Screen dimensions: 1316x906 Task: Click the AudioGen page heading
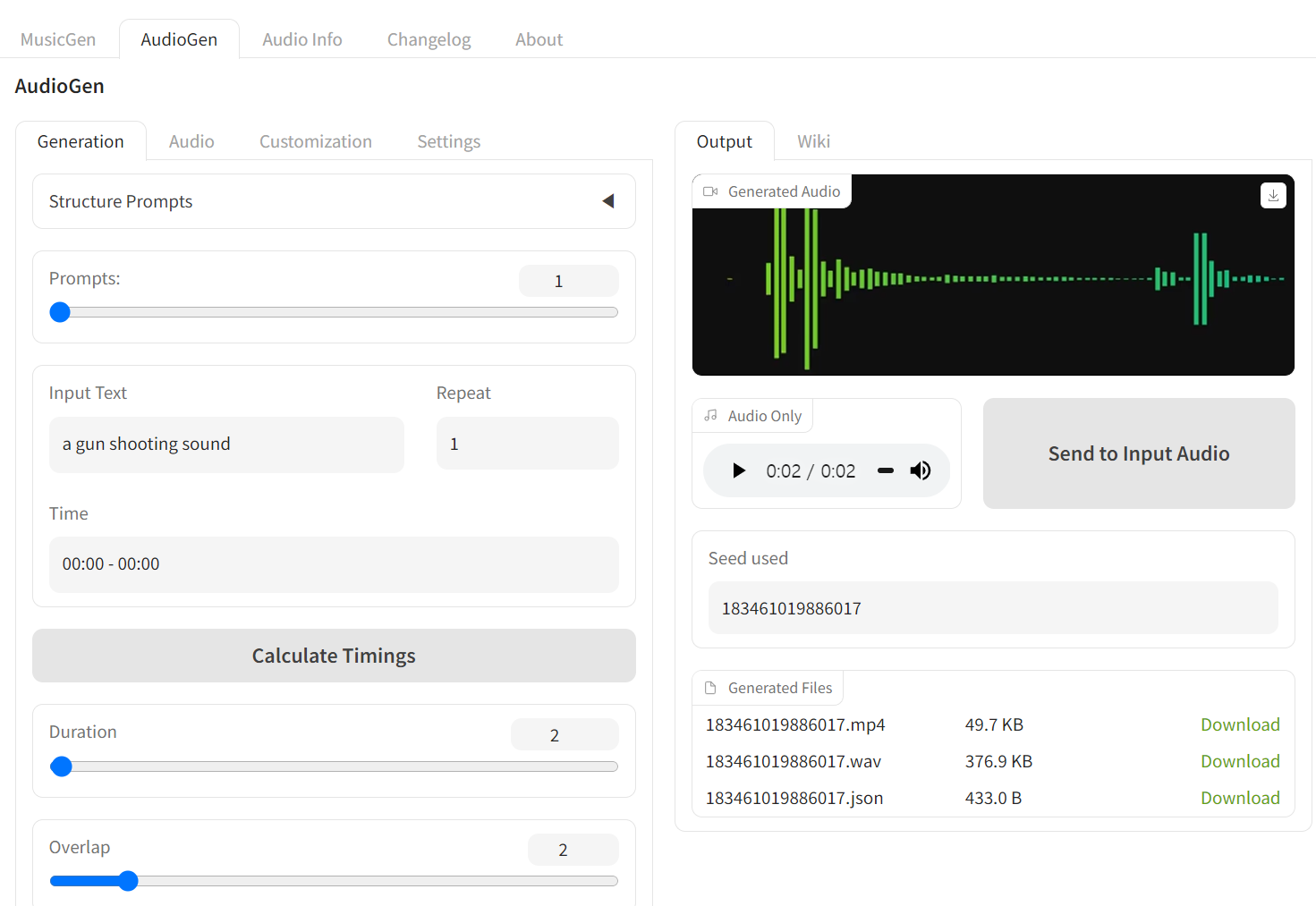pyautogui.click(x=60, y=86)
